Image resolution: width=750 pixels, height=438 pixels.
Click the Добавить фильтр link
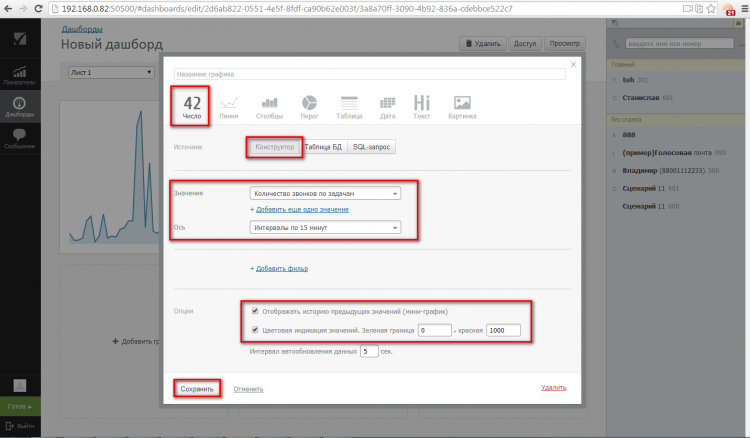[x=280, y=268]
